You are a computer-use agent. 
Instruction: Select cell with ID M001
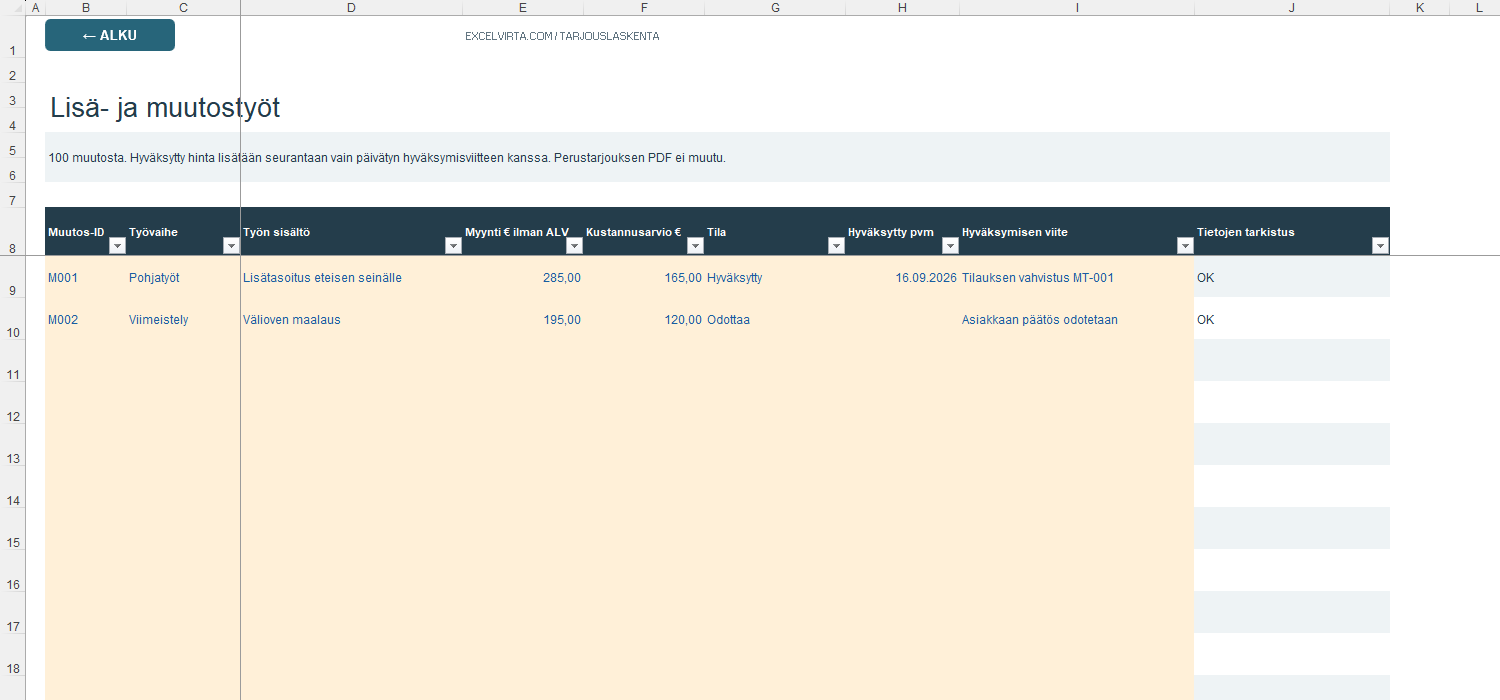(86, 277)
